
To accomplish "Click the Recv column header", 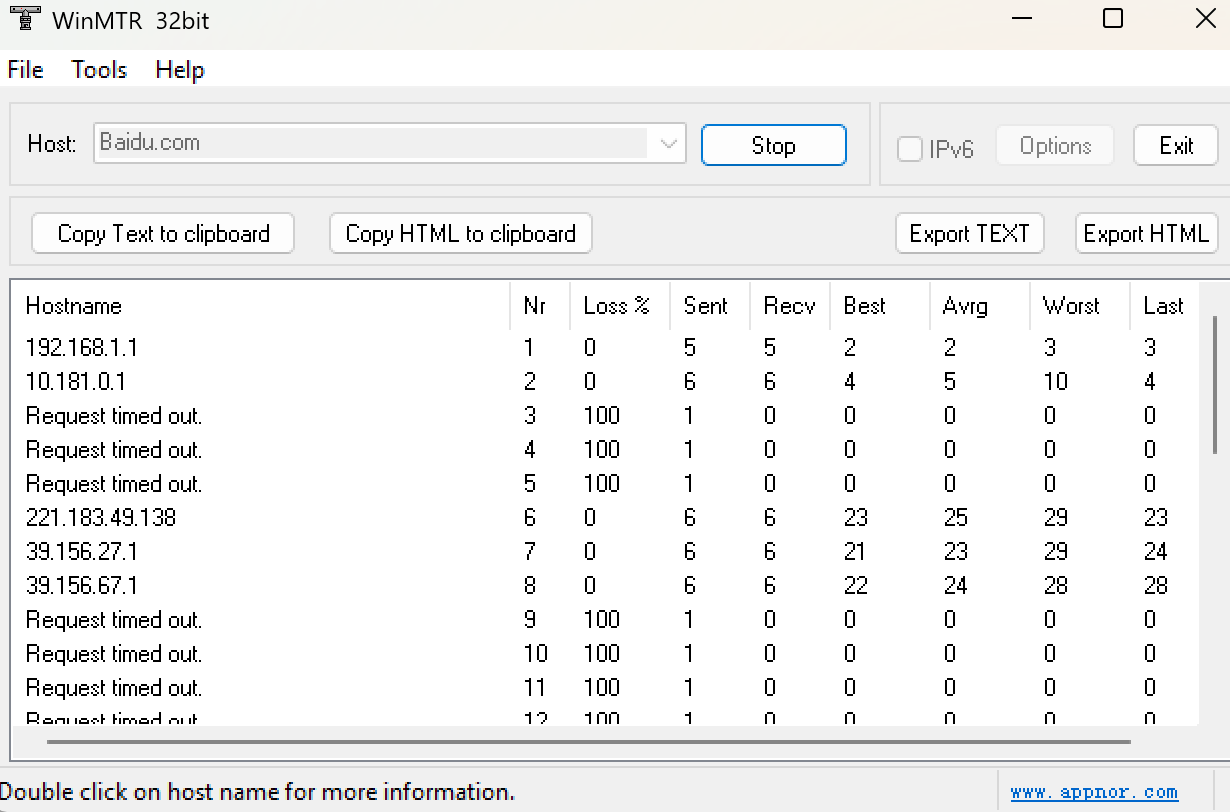I will click(x=790, y=306).
